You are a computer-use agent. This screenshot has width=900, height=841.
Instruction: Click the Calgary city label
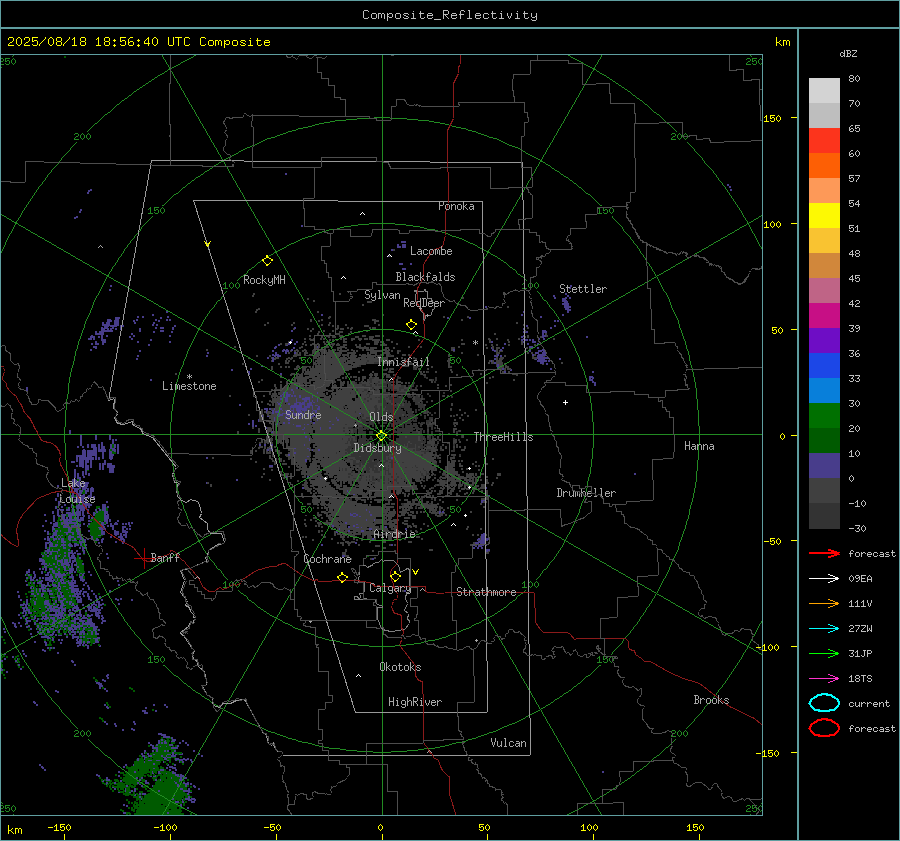(390, 588)
